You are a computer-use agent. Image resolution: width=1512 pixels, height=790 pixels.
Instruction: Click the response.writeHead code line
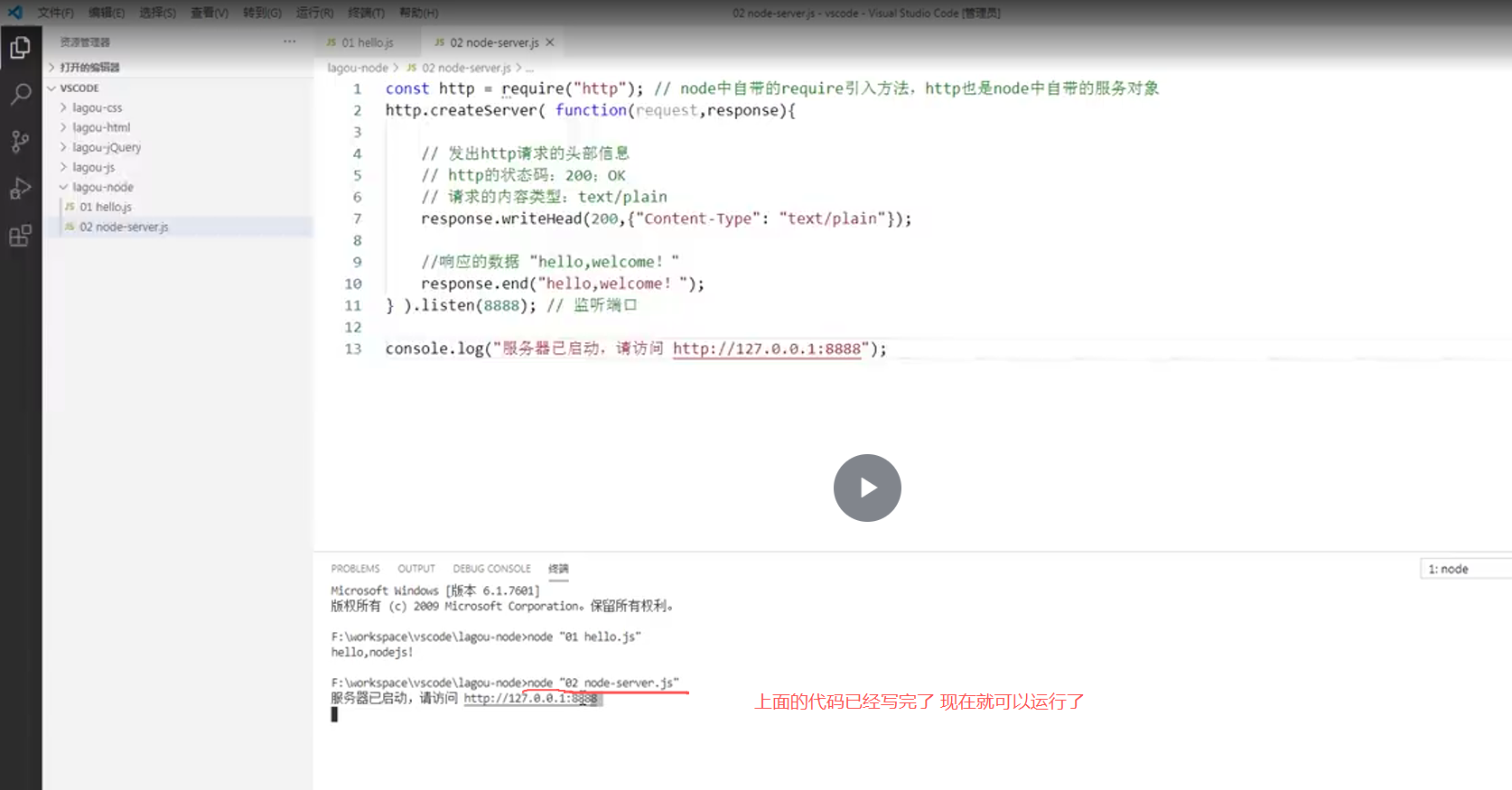[x=666, y=218]
